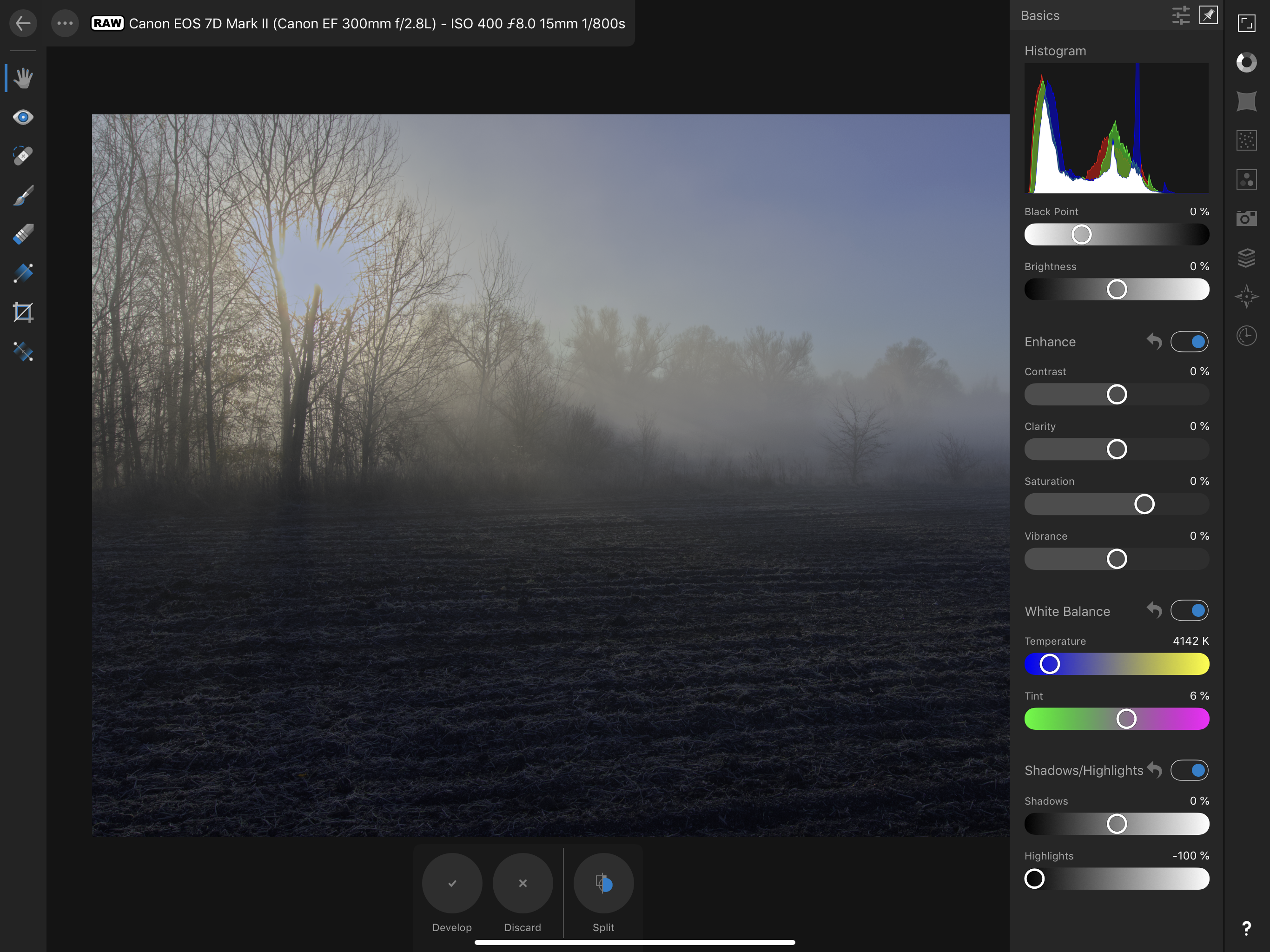Open the Tones studio circle icon
Viewport: 1270px width, 952px height.
coord(1246,62)
